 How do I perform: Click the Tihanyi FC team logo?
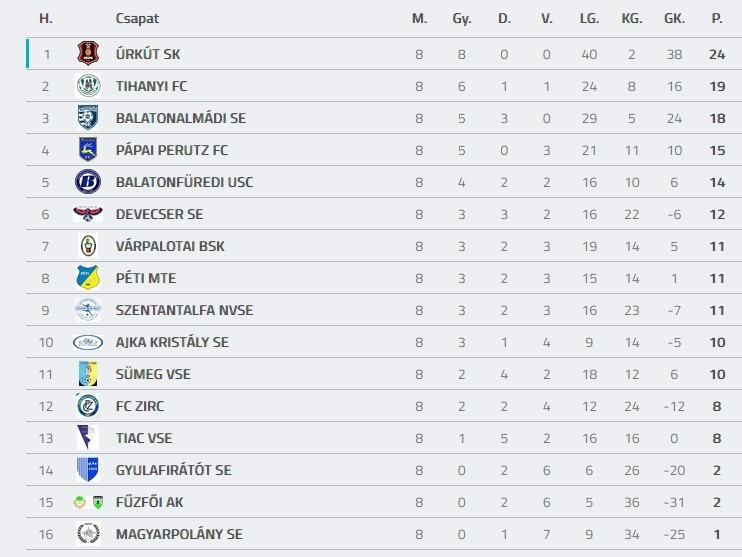(x=88, y=86)
